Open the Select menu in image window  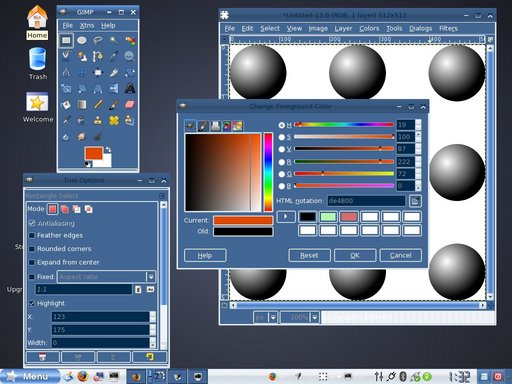pyautogui.click(x=270, y=28)
